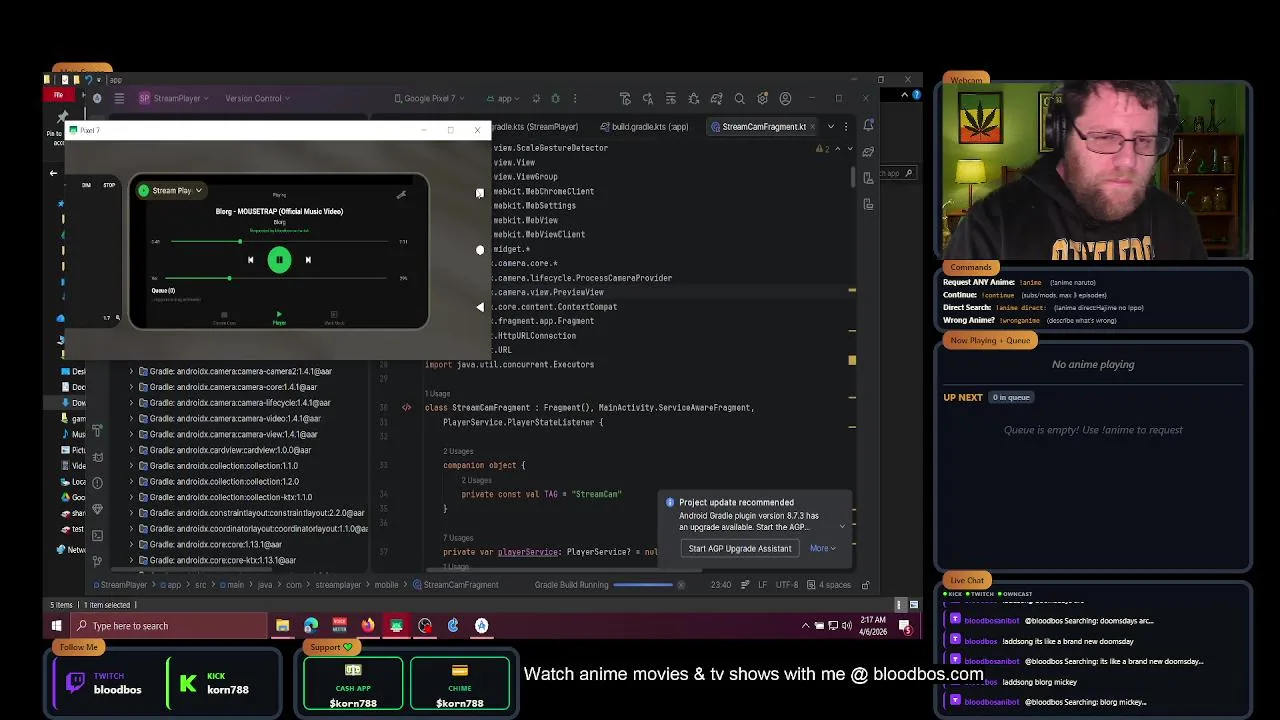1280x720 pixels.
Task: Open the wrench settings icon in emulator player
Action: tap(401, 194)
